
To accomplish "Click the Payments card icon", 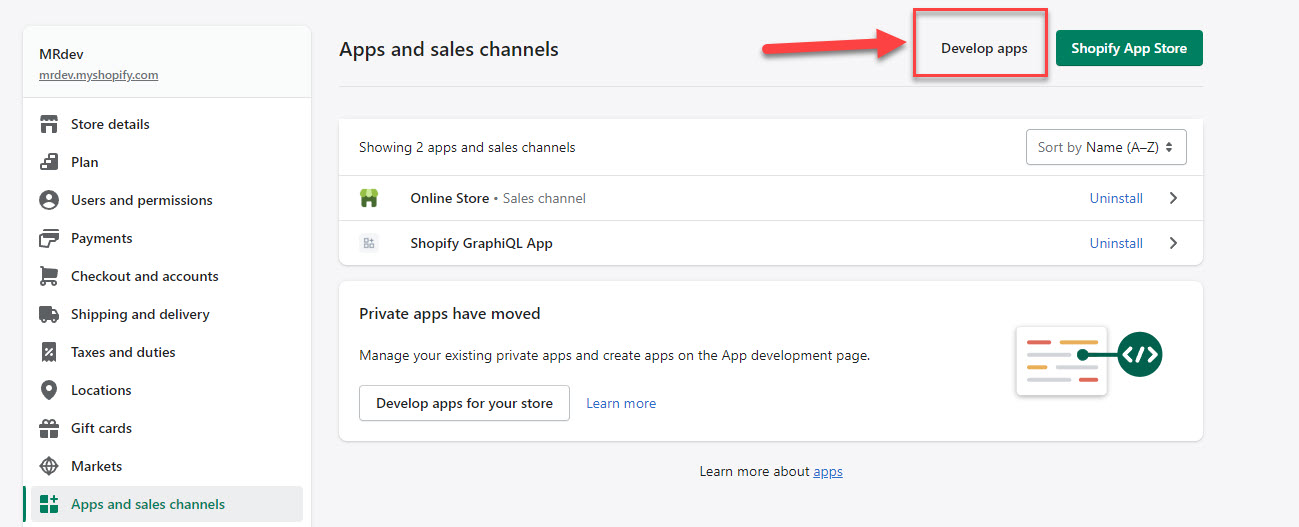I will [49, 238].
